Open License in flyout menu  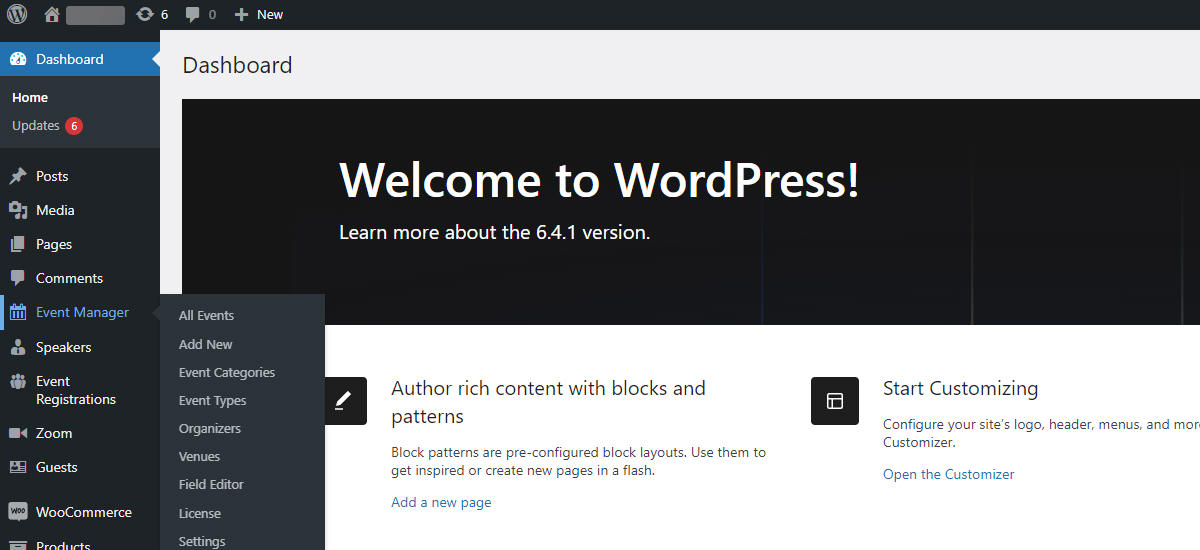point(200,513)
